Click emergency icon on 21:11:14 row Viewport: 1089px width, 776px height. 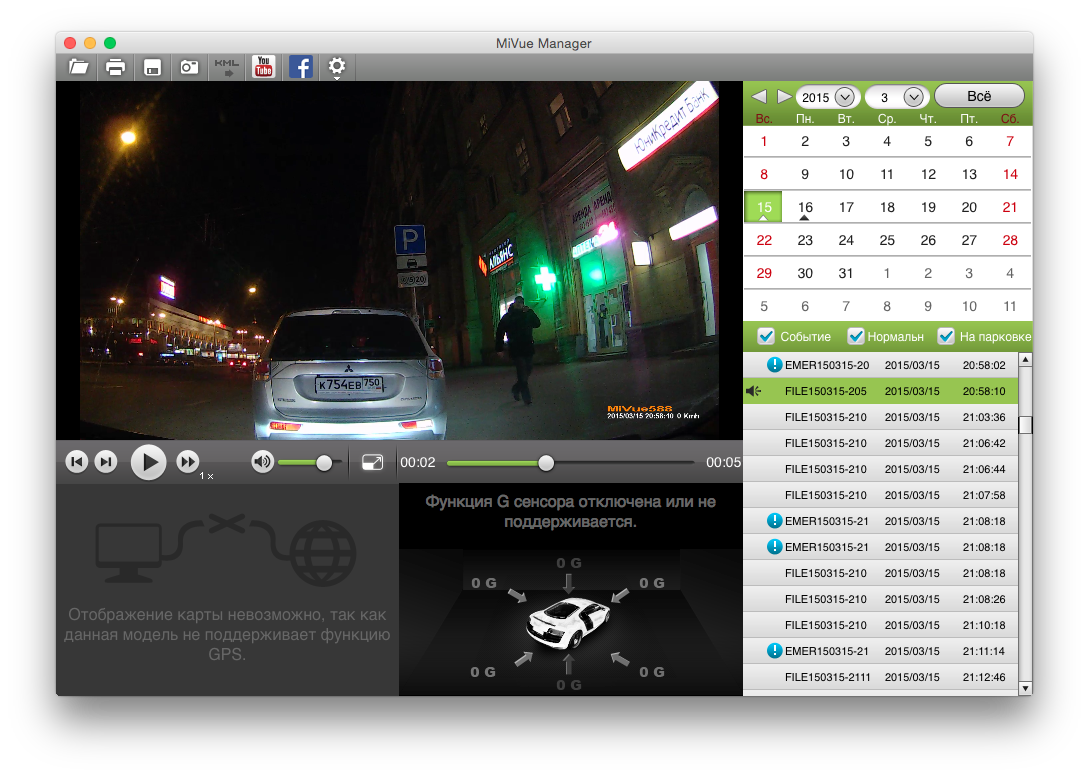(774, 651)
